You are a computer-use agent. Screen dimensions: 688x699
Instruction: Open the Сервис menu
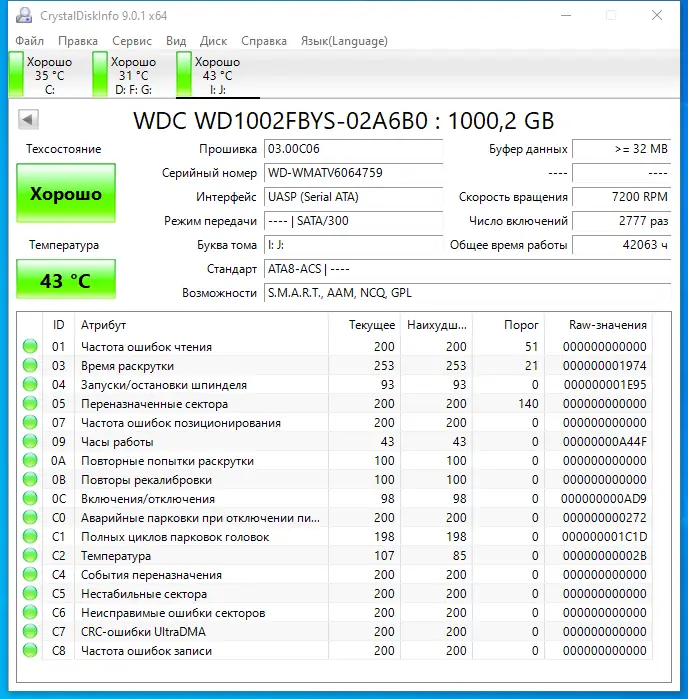(x=132, y=41)
